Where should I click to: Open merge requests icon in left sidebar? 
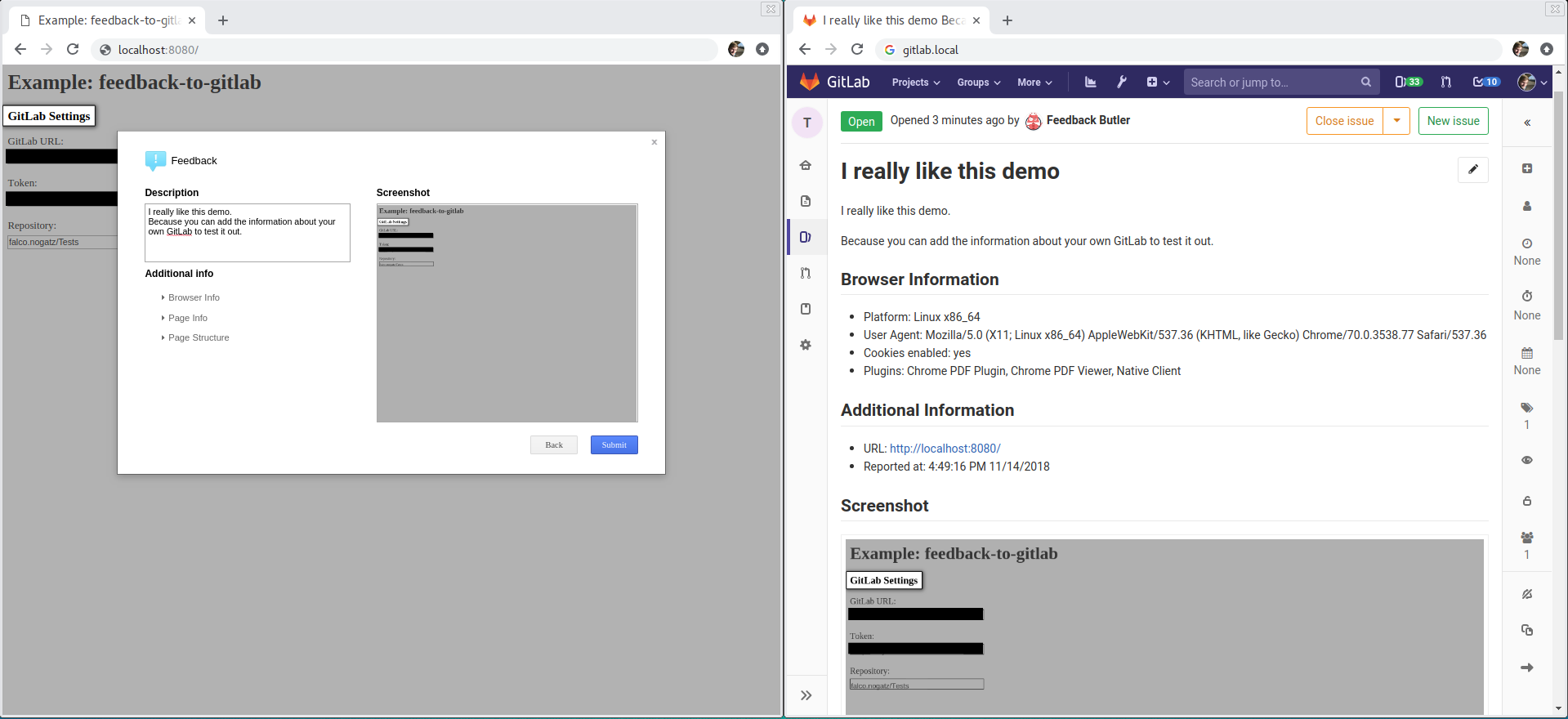806,273
